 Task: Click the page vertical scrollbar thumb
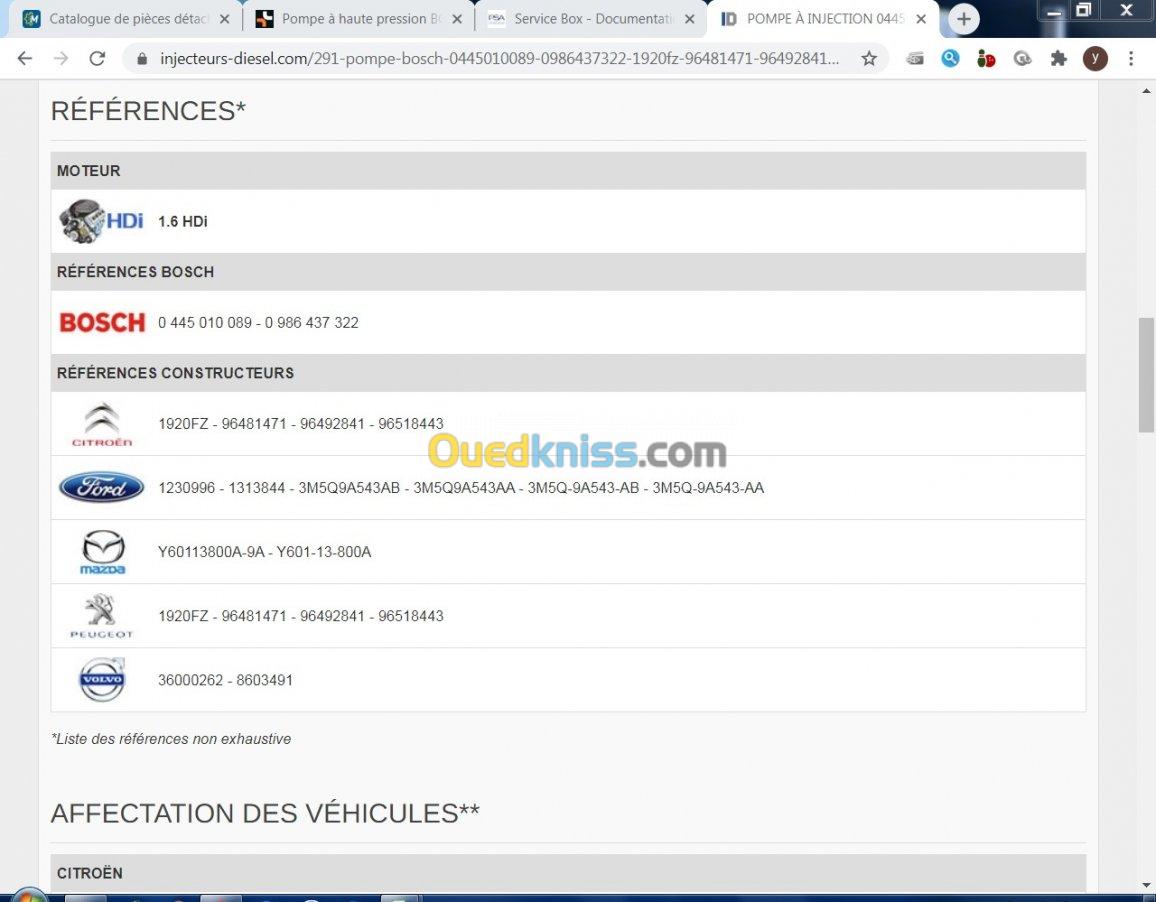pyautogui.click(x=1146, y=375)
